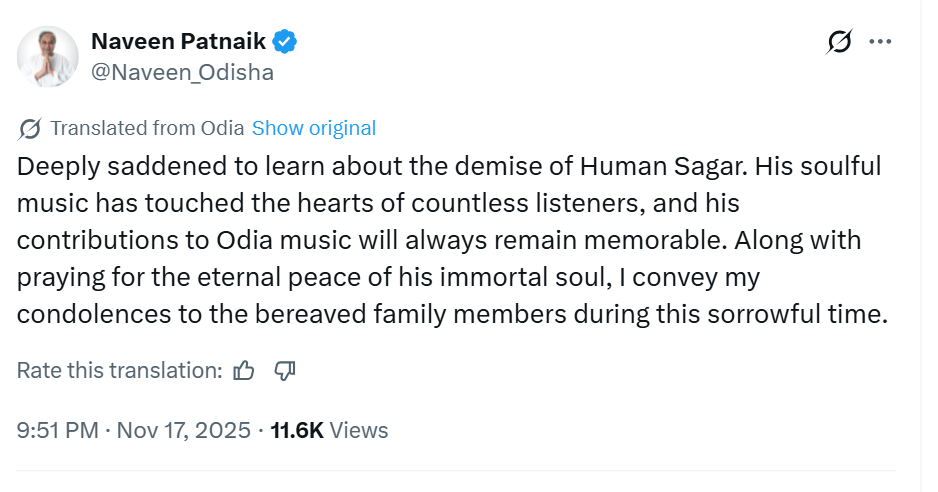Image resolution: width=938 pixels, height=492 pixels.
Task: Open the three-dot more options menu
Action: tap(880, 42)
